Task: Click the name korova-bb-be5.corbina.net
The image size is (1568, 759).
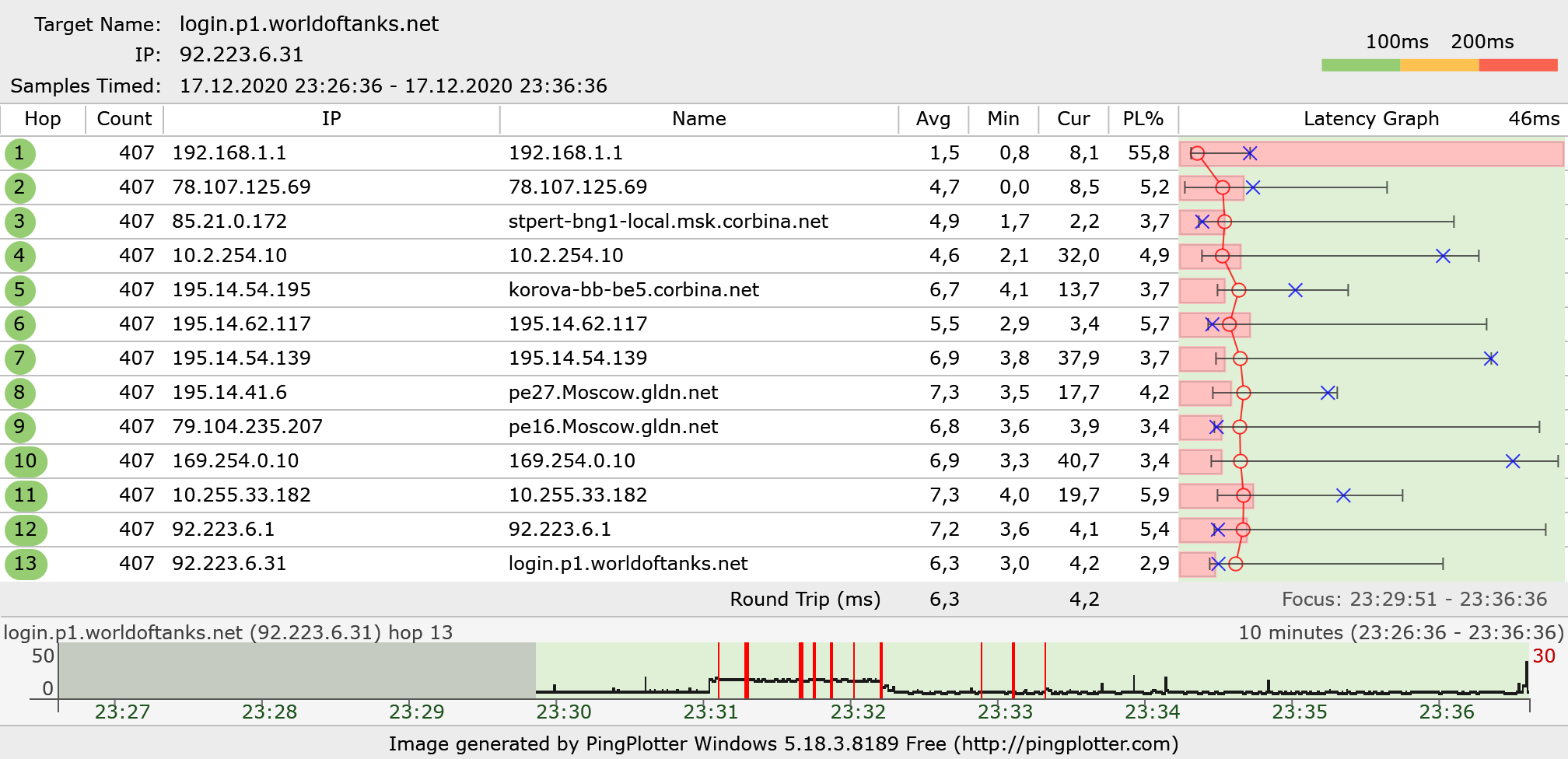Action: (x=633, y=290)
